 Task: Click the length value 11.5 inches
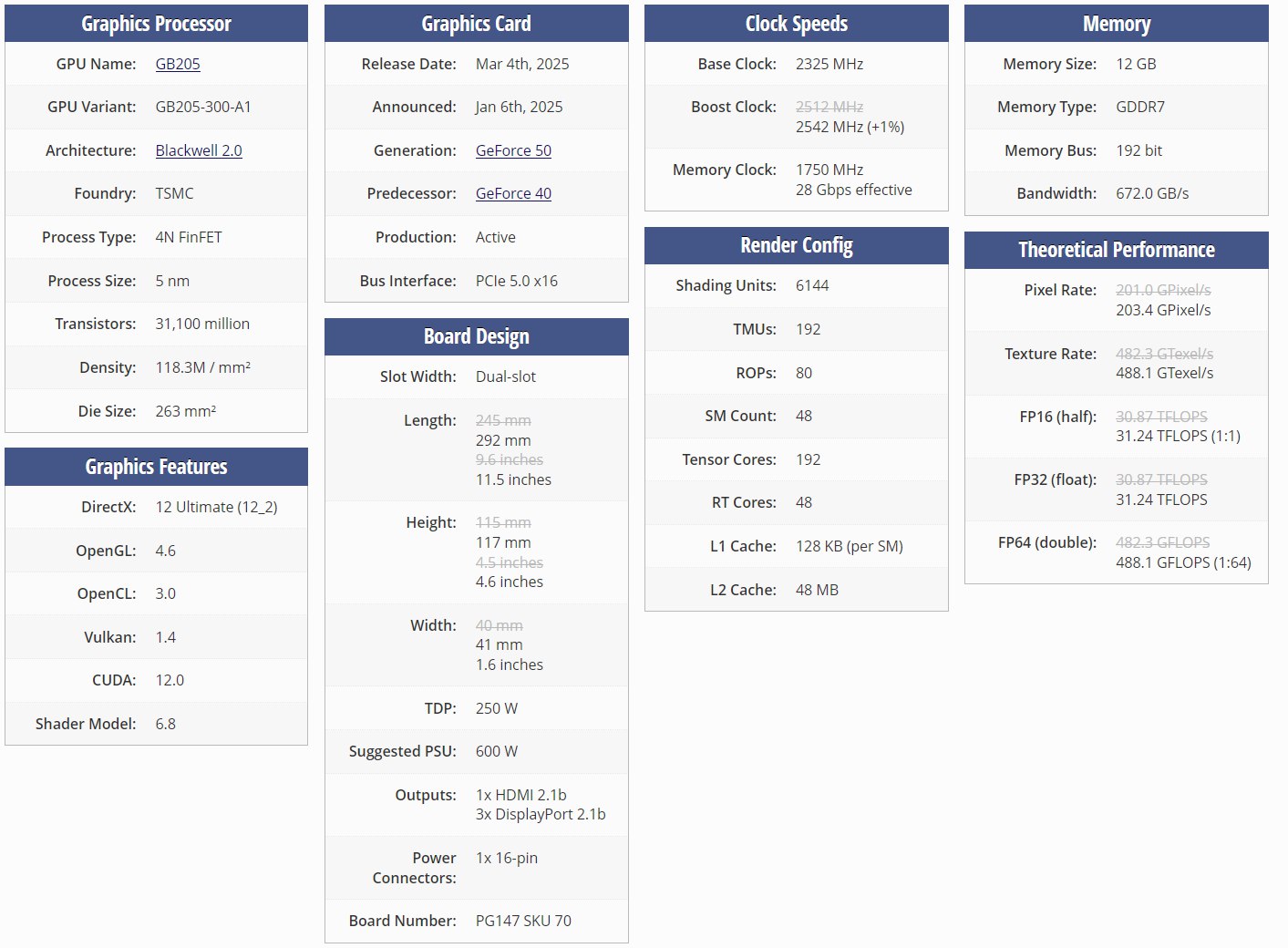[513, 479]
